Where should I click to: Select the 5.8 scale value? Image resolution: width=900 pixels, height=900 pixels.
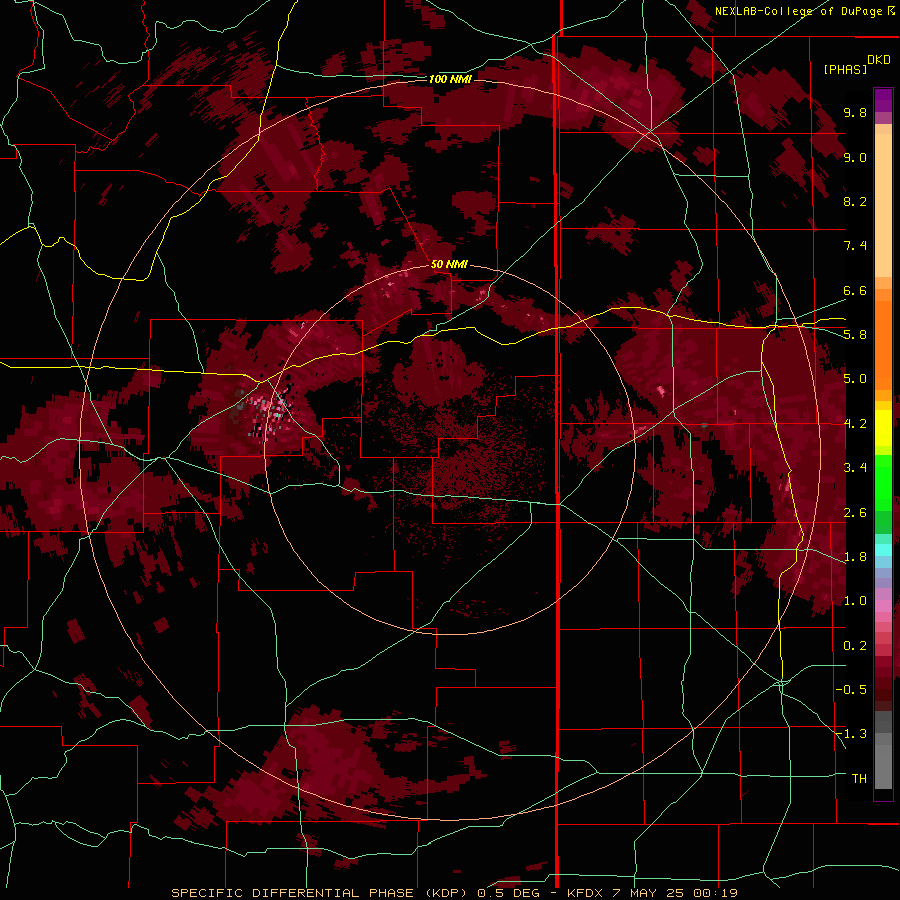(x=855, y=335)
